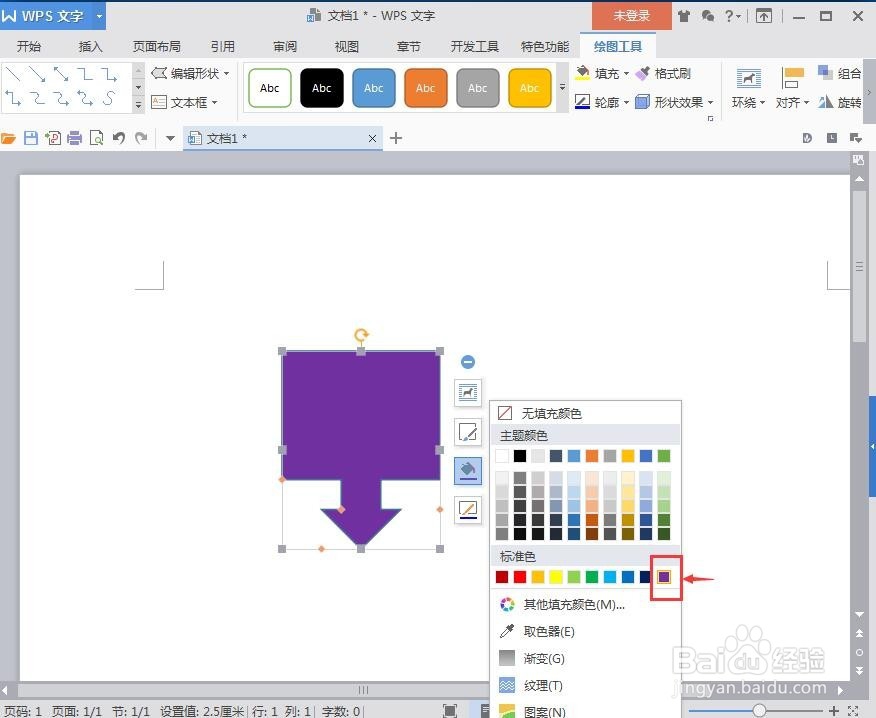The height and width of the screenshot is (718, 876).
Task: Click the Outline pen icon in ribbon
Action: 583,102
